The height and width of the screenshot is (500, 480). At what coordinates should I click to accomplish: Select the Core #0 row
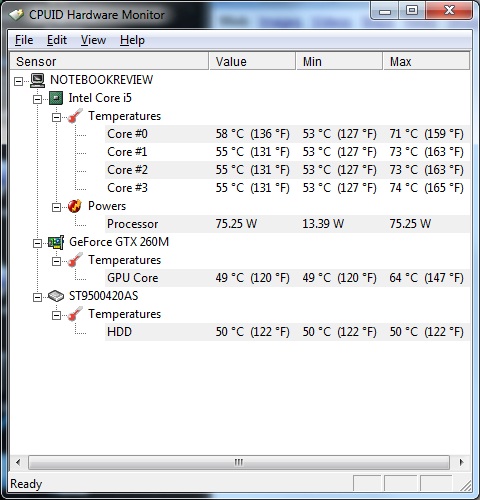[x=287, y=134]
